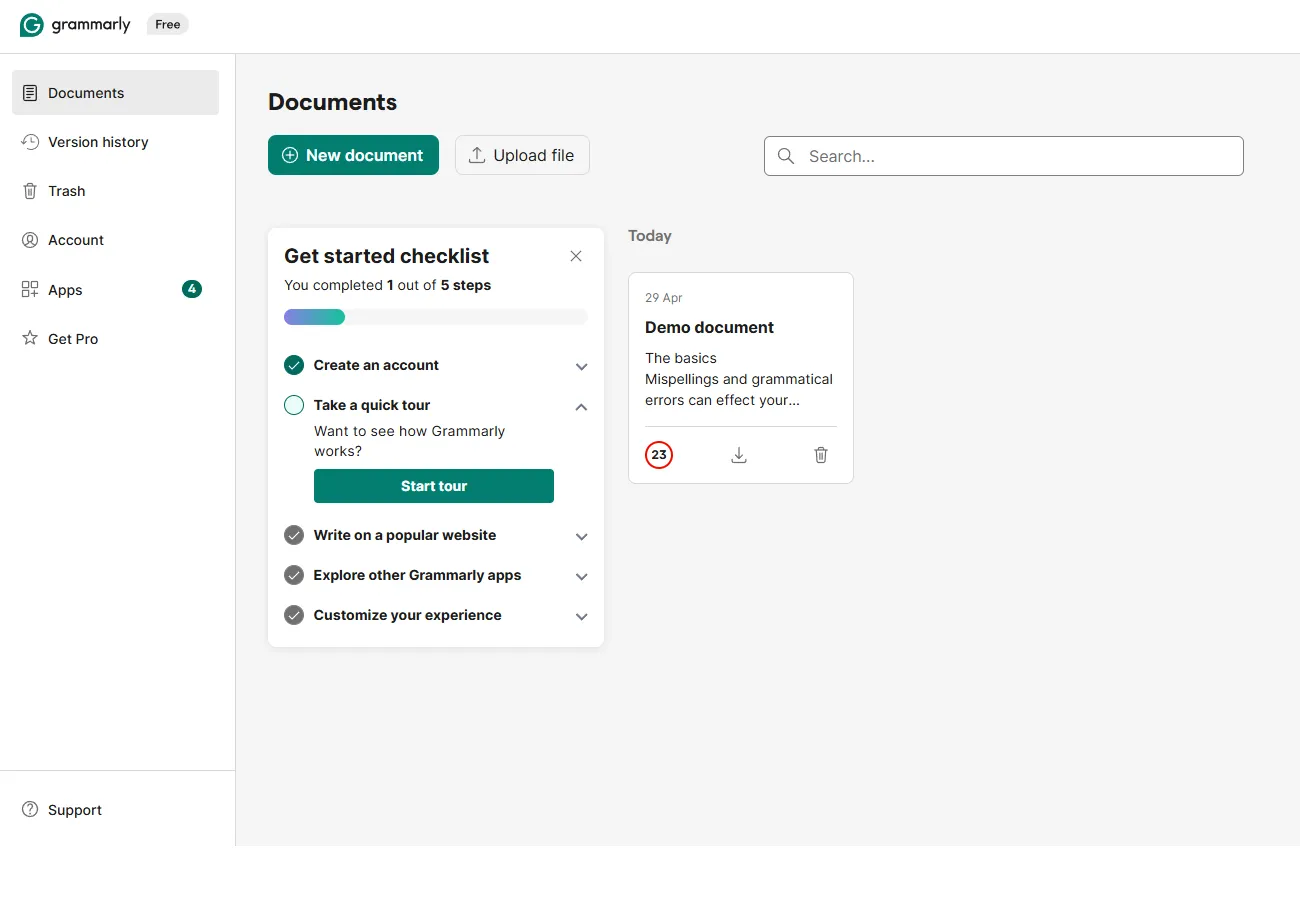Click 'Want to see how Grammarly works?' text
This screenshot has width=1300, height=910.
[410, 441]
